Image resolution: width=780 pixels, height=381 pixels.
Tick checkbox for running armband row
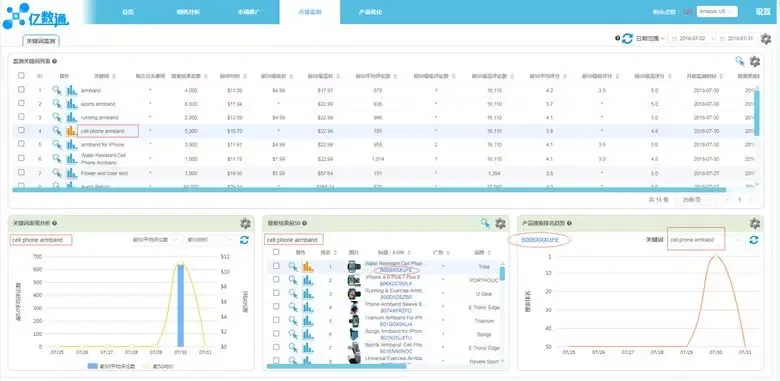coord(21,117)
